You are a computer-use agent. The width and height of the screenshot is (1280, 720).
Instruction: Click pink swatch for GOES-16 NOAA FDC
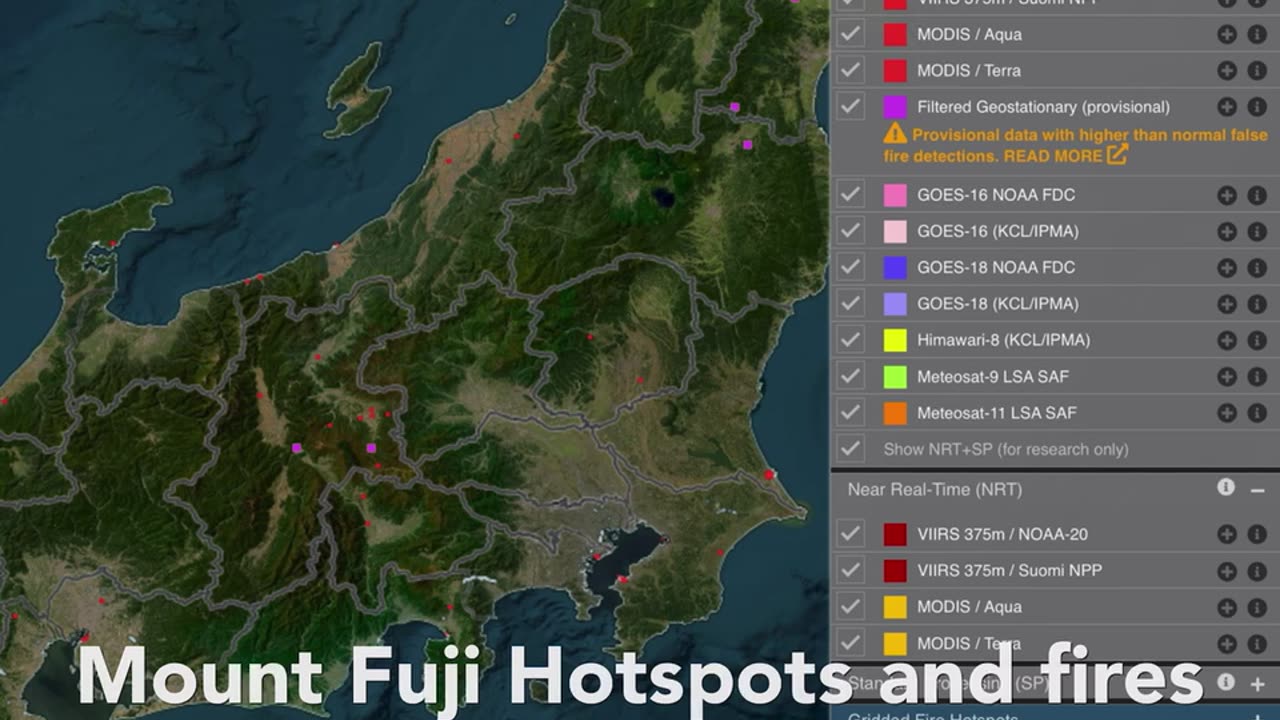pos(895,195)
